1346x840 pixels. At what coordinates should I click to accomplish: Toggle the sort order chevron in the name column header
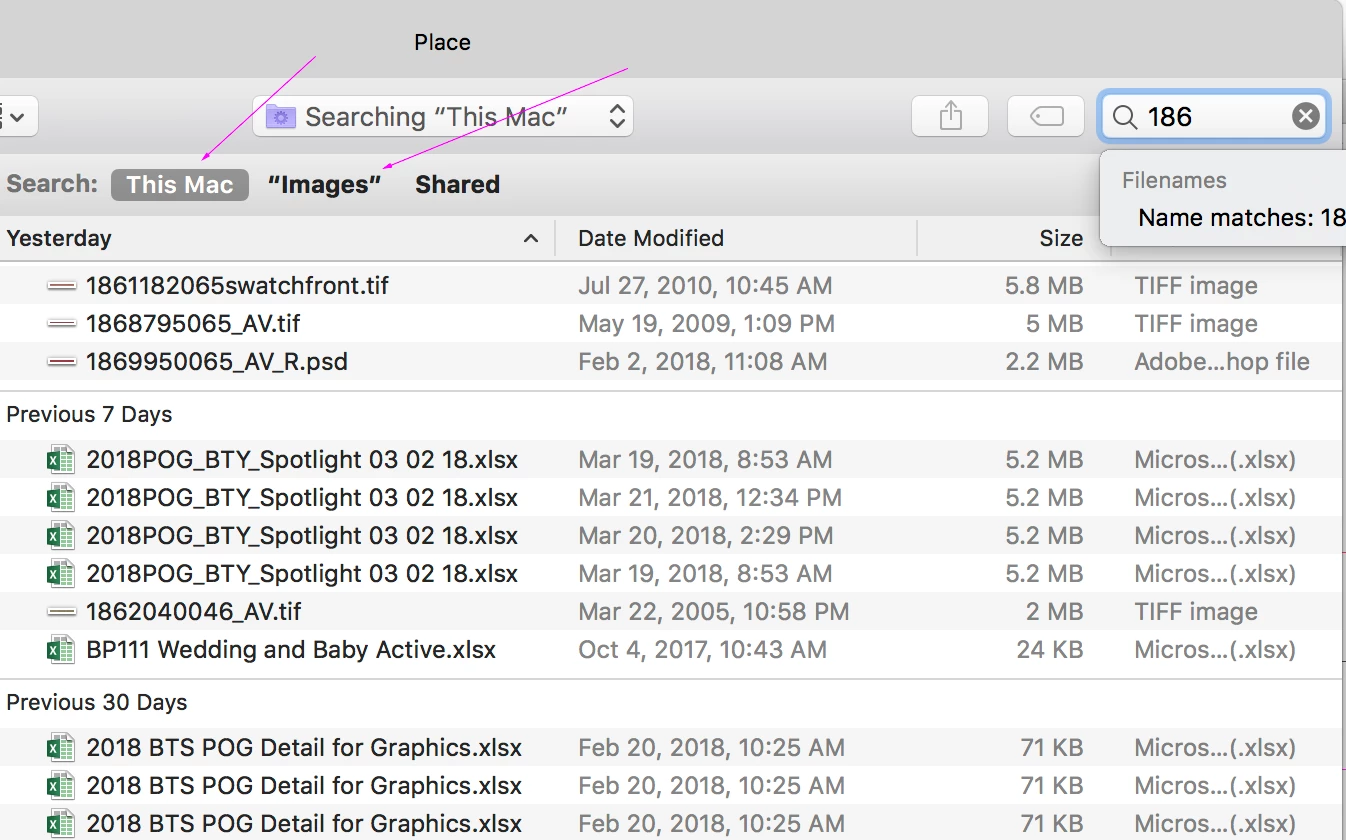(x=531, y=238)
